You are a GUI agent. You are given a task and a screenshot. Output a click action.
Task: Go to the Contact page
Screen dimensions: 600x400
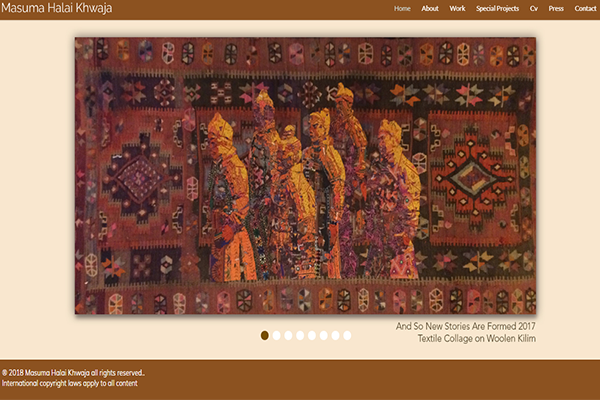tap(585, 8)
